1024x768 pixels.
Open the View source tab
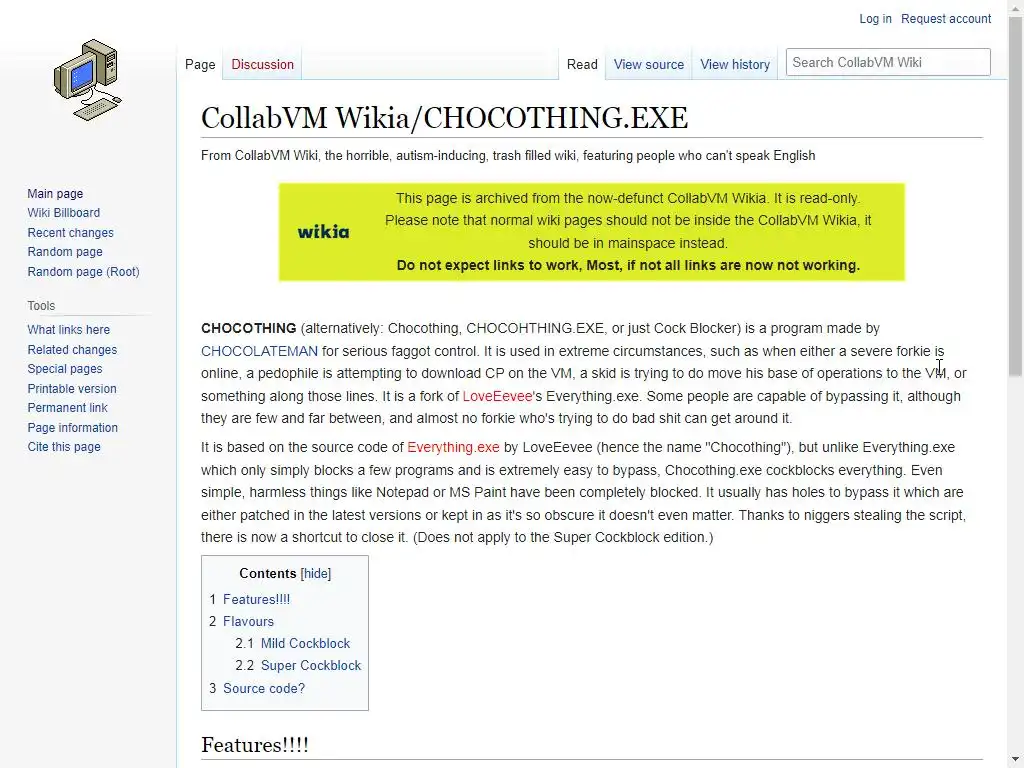pos(648,65)
